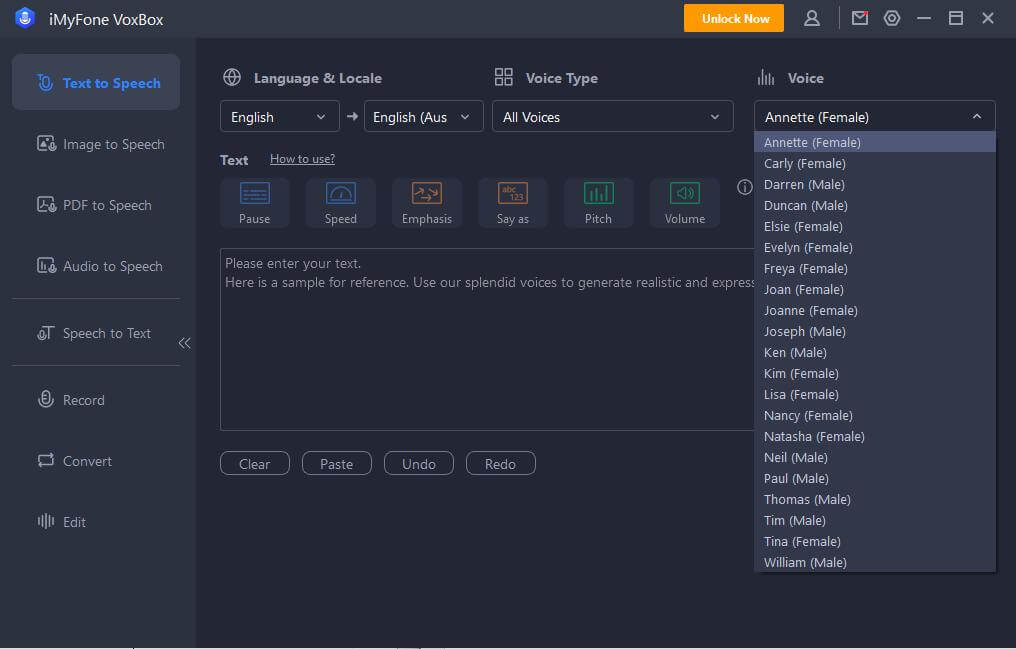Insert a Pause into the text
Viewport: 1016px width, 649px height.
[255, 203]
